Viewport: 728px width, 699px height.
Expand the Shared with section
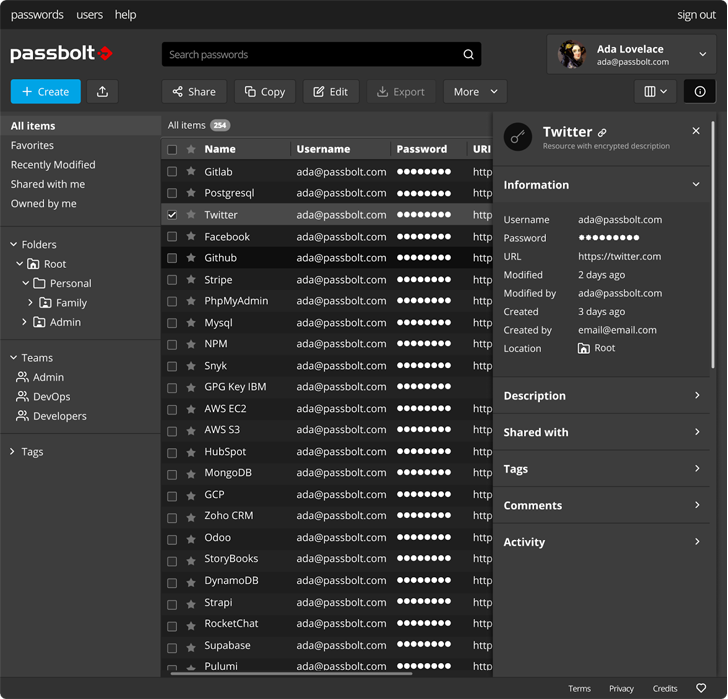coord(600,432)
